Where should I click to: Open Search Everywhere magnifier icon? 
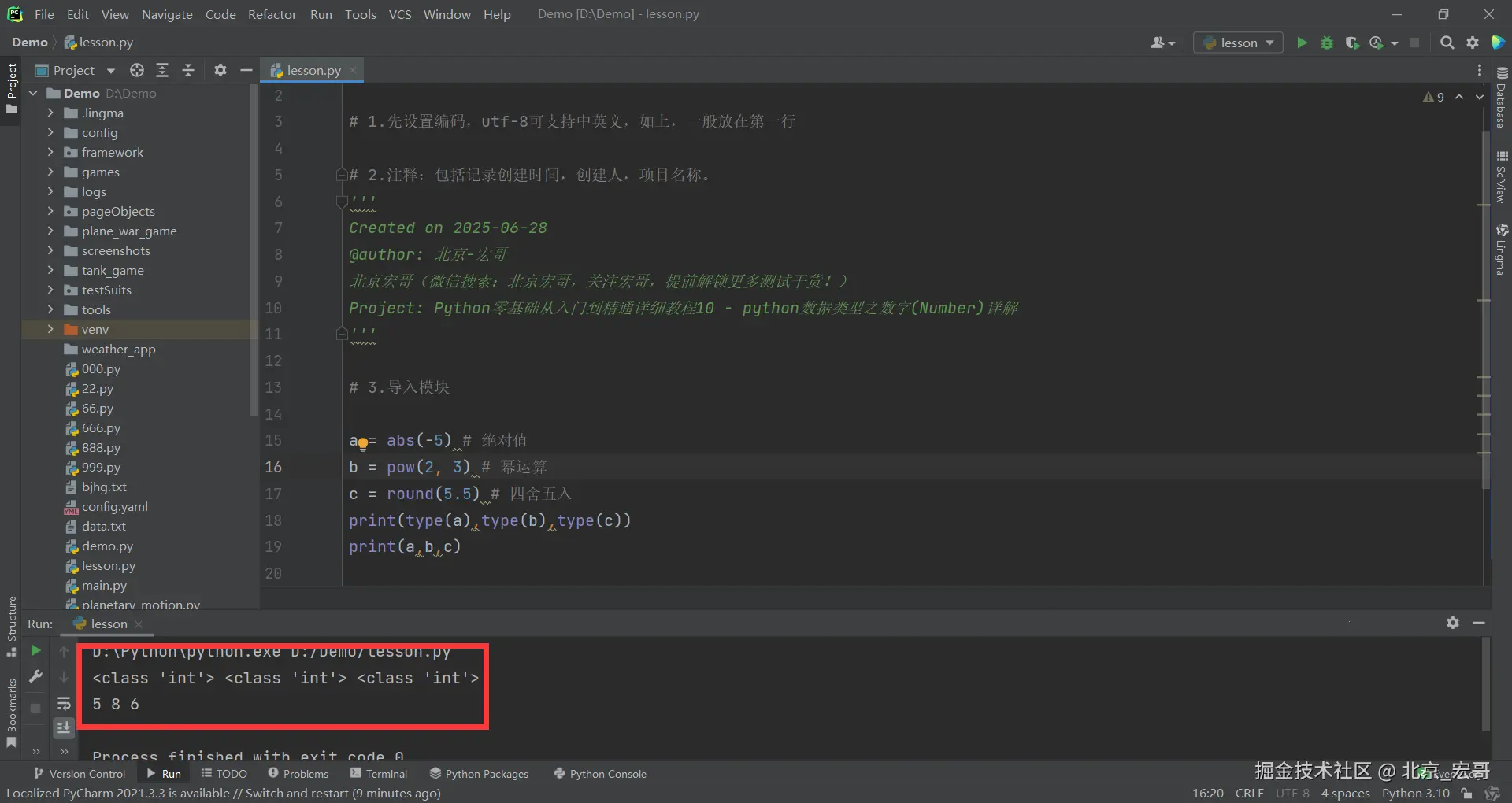click(1447, 43)
